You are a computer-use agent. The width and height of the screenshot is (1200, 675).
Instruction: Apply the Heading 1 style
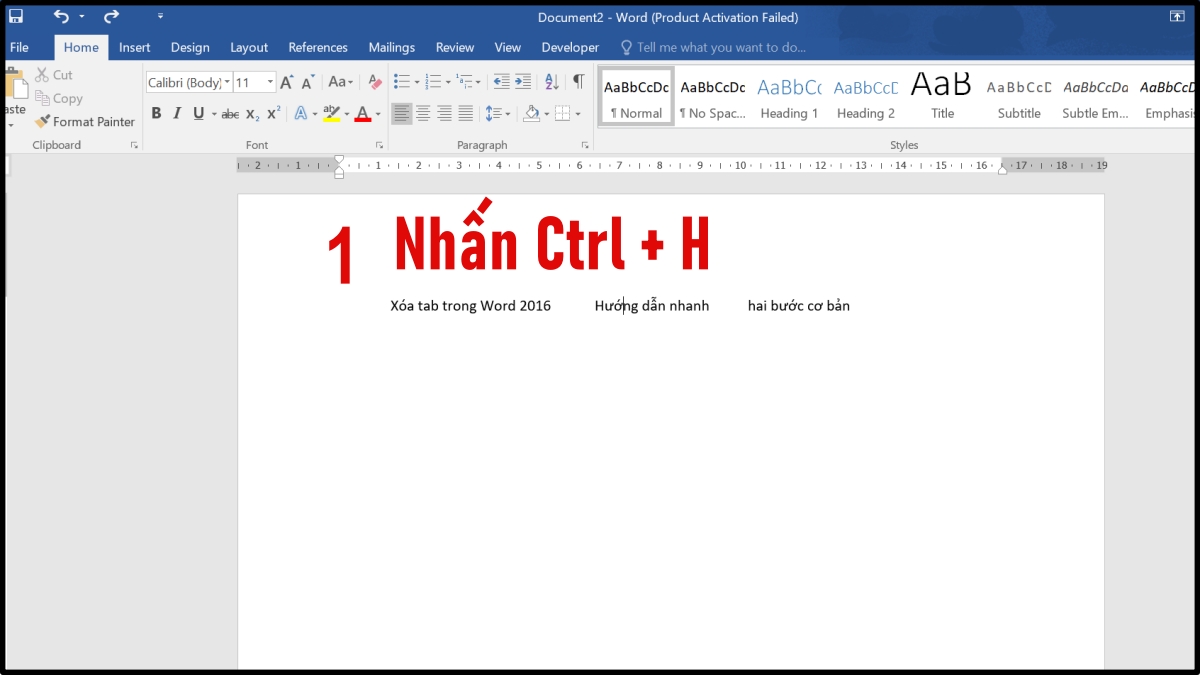coord(789,95)
